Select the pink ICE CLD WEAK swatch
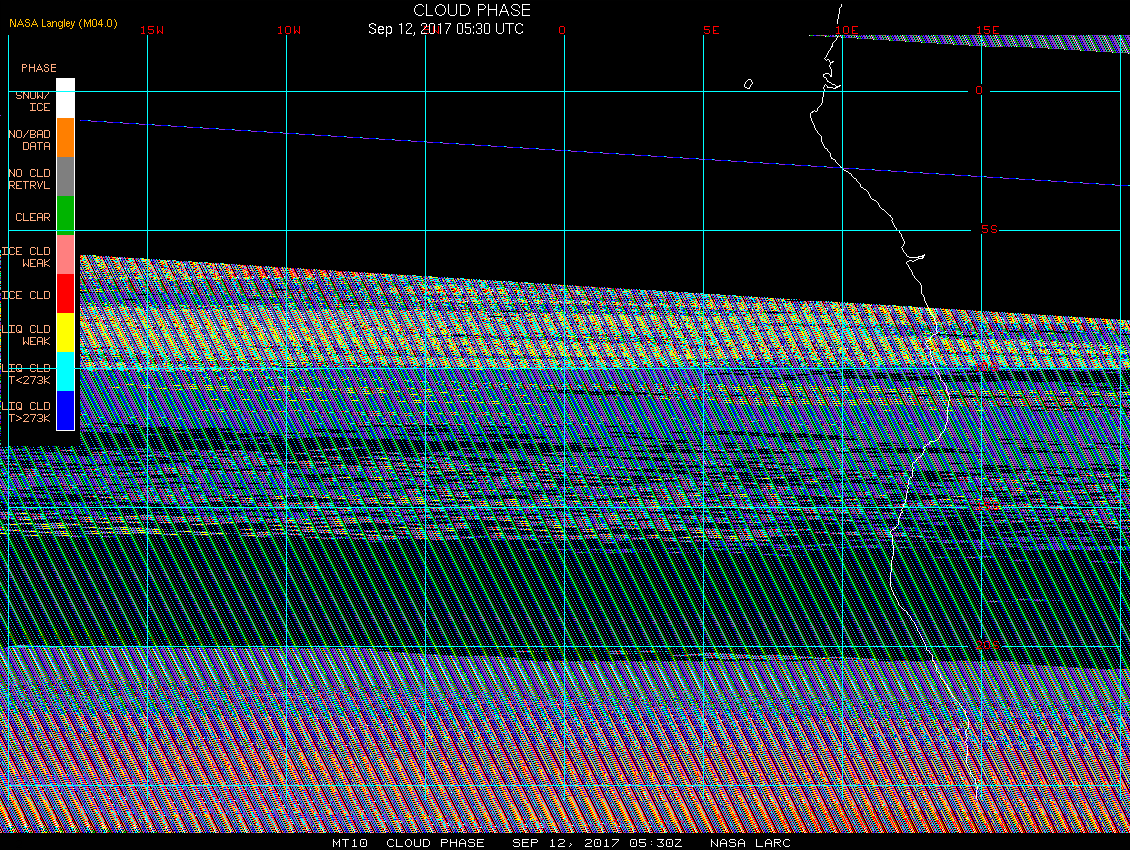The width and height of the screenshot is (1130, 850). 66,254
